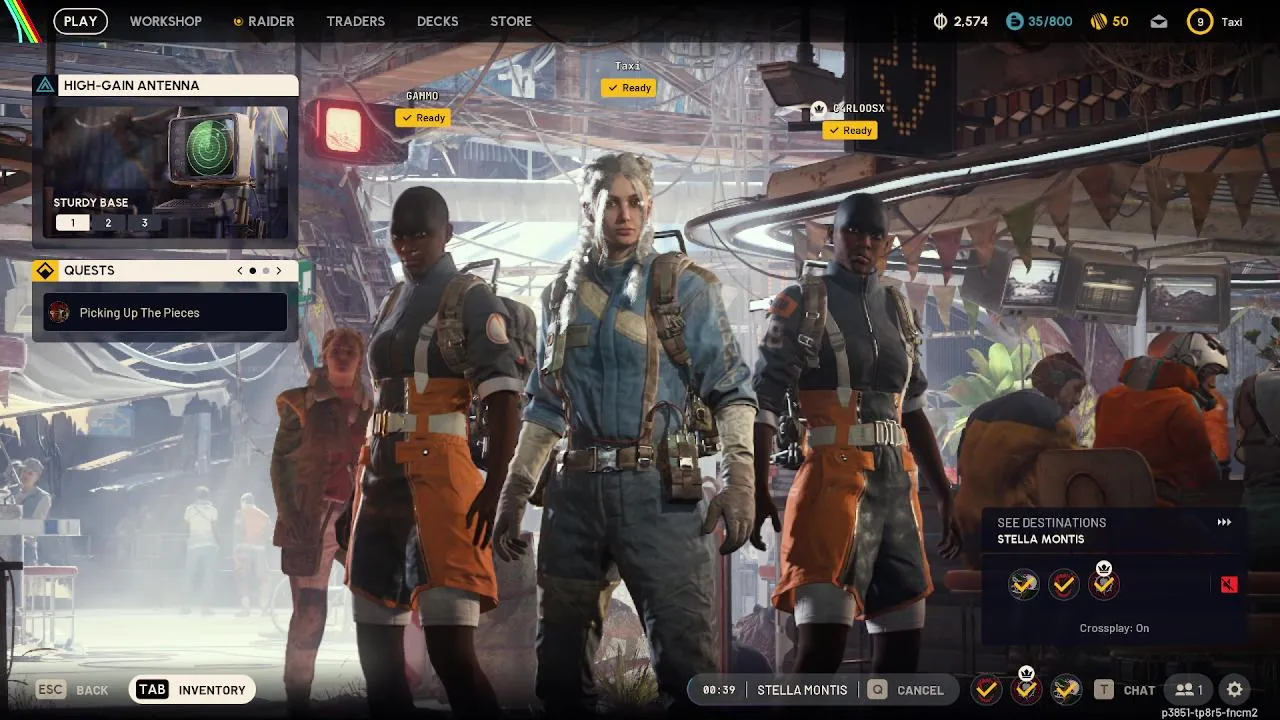1280x720 pixels.
Task: Cancel matchmaking with the CANCEL button
Action: (907, 690)
